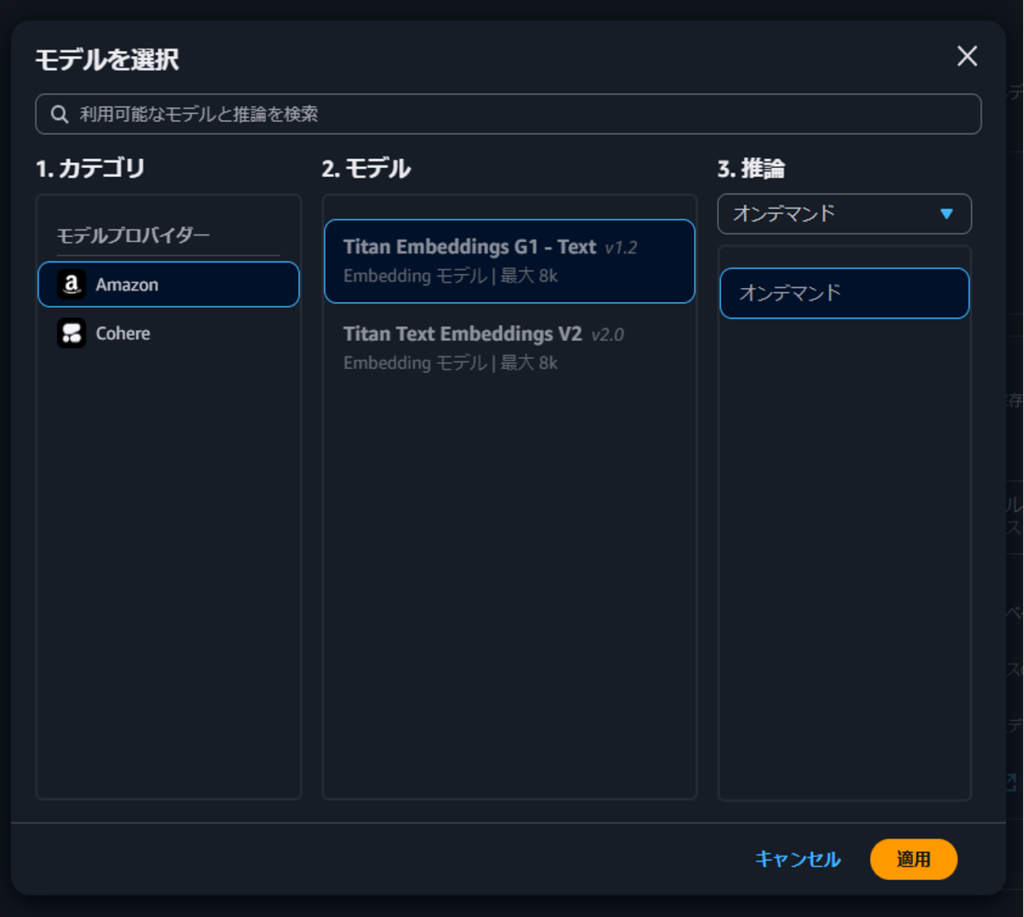This screenshot has width=1024, height=917.
Task: Select the Amazon provider label
Action: [127, 285]
